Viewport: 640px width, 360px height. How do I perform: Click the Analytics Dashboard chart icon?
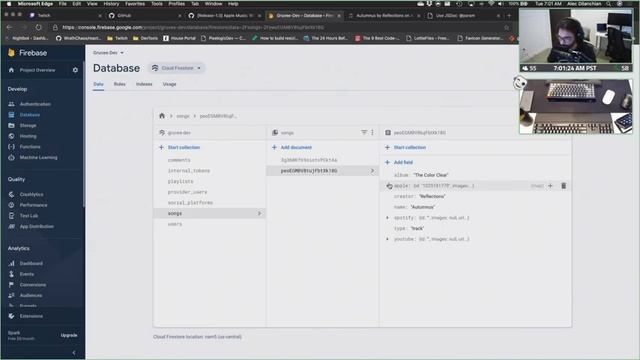click(x=11, y=263)
